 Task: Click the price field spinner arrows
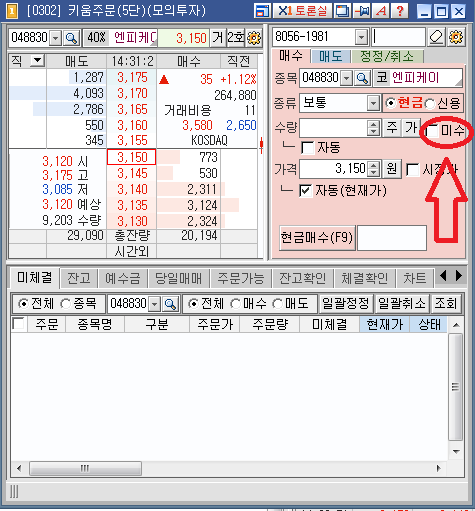coord(373,169)
